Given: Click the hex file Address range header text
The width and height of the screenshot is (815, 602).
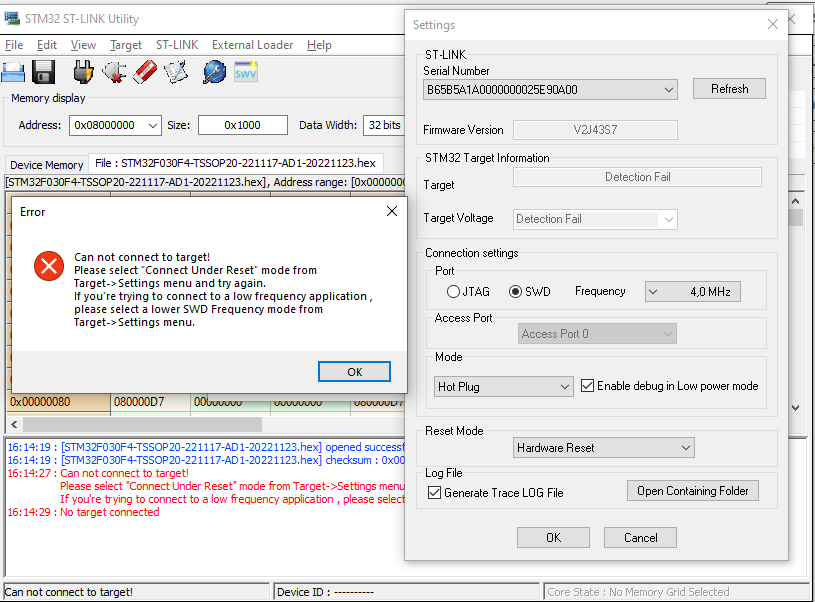Looking at the screenshot, I should [205, 182].
